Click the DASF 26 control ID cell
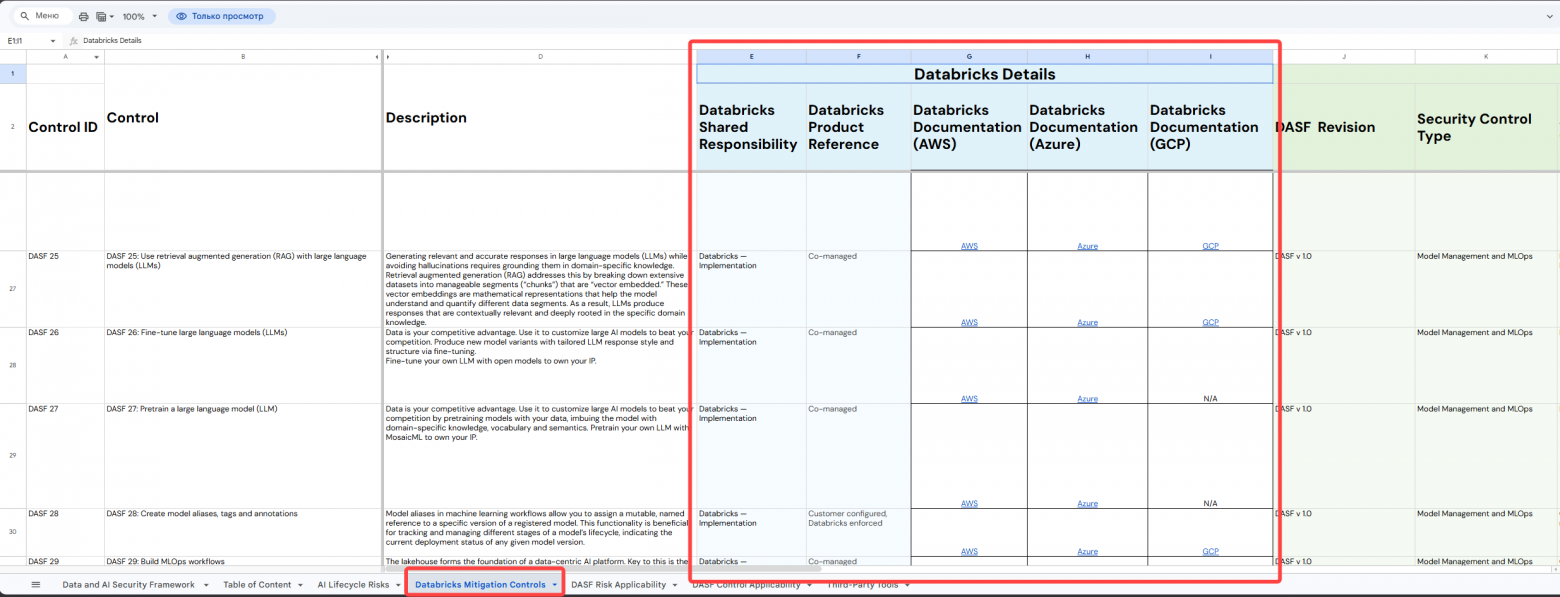Viewport: 1560px width, 597px height. (65, 365)
